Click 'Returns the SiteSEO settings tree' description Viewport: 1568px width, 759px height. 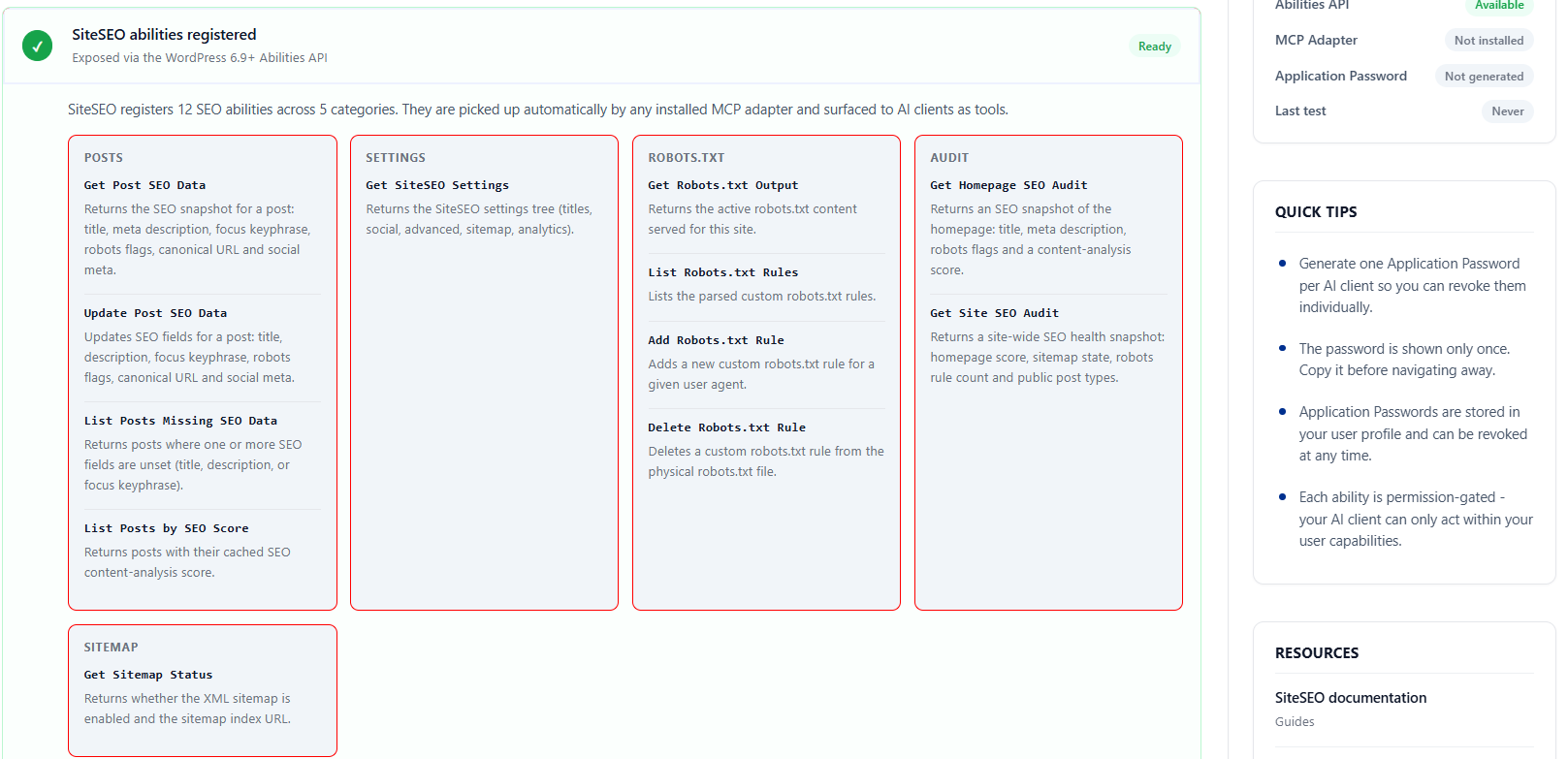point(479,219)
